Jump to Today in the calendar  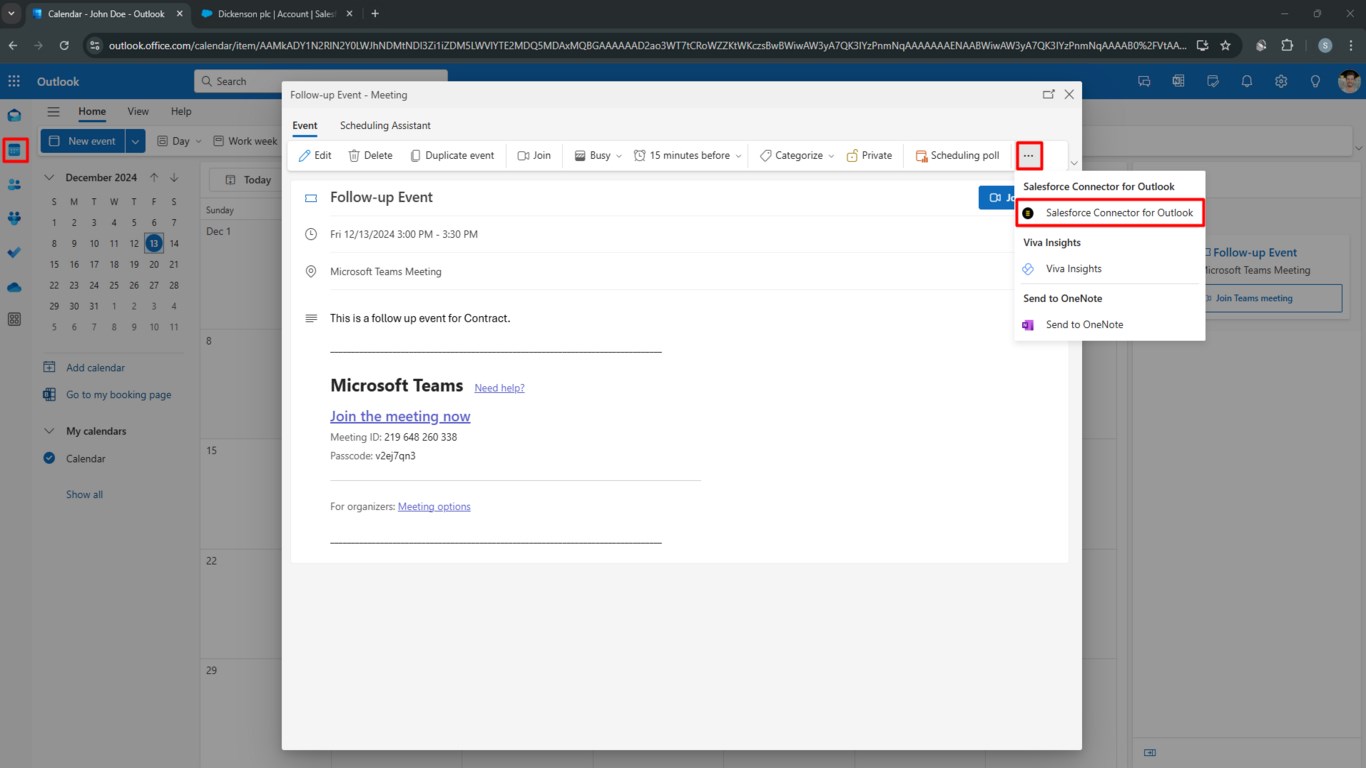pyautogui.click(x=248, y=180)
